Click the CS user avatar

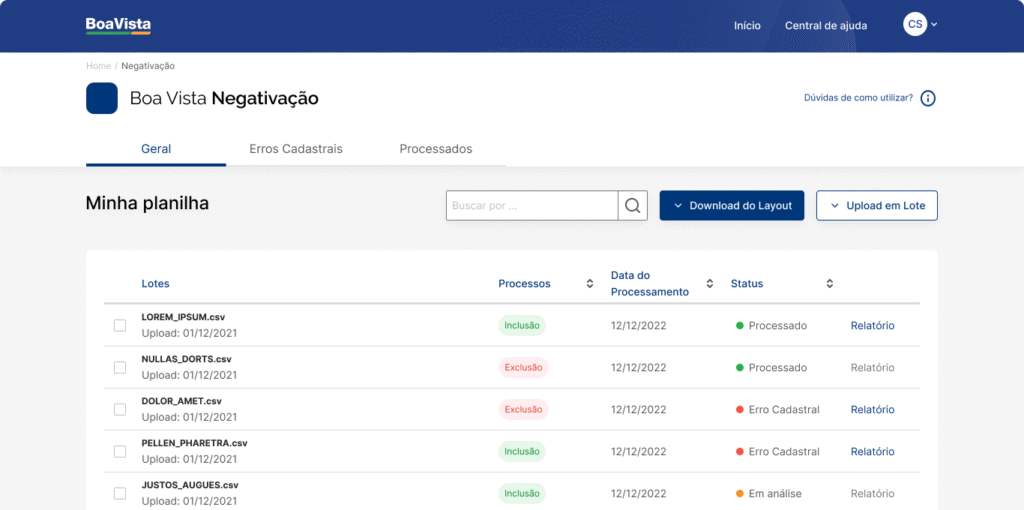click(x=914, y=25)
